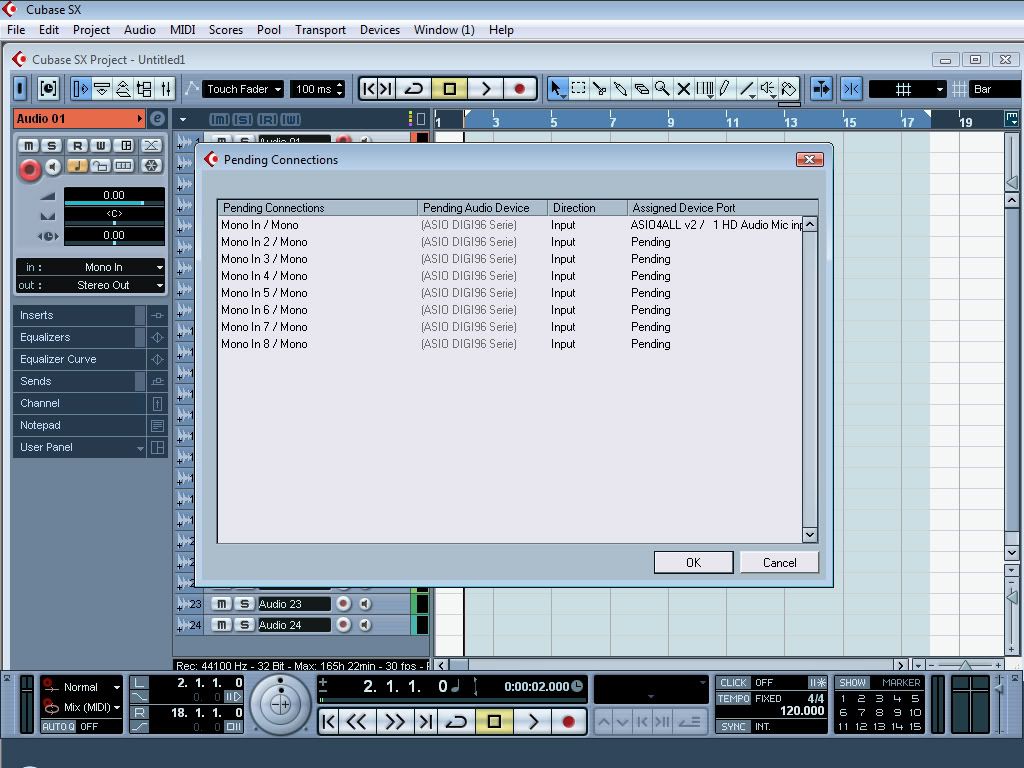1024x768 pixels.
Task: Open the Snap mode grid dropdown
Action: [x=908, y=89]
